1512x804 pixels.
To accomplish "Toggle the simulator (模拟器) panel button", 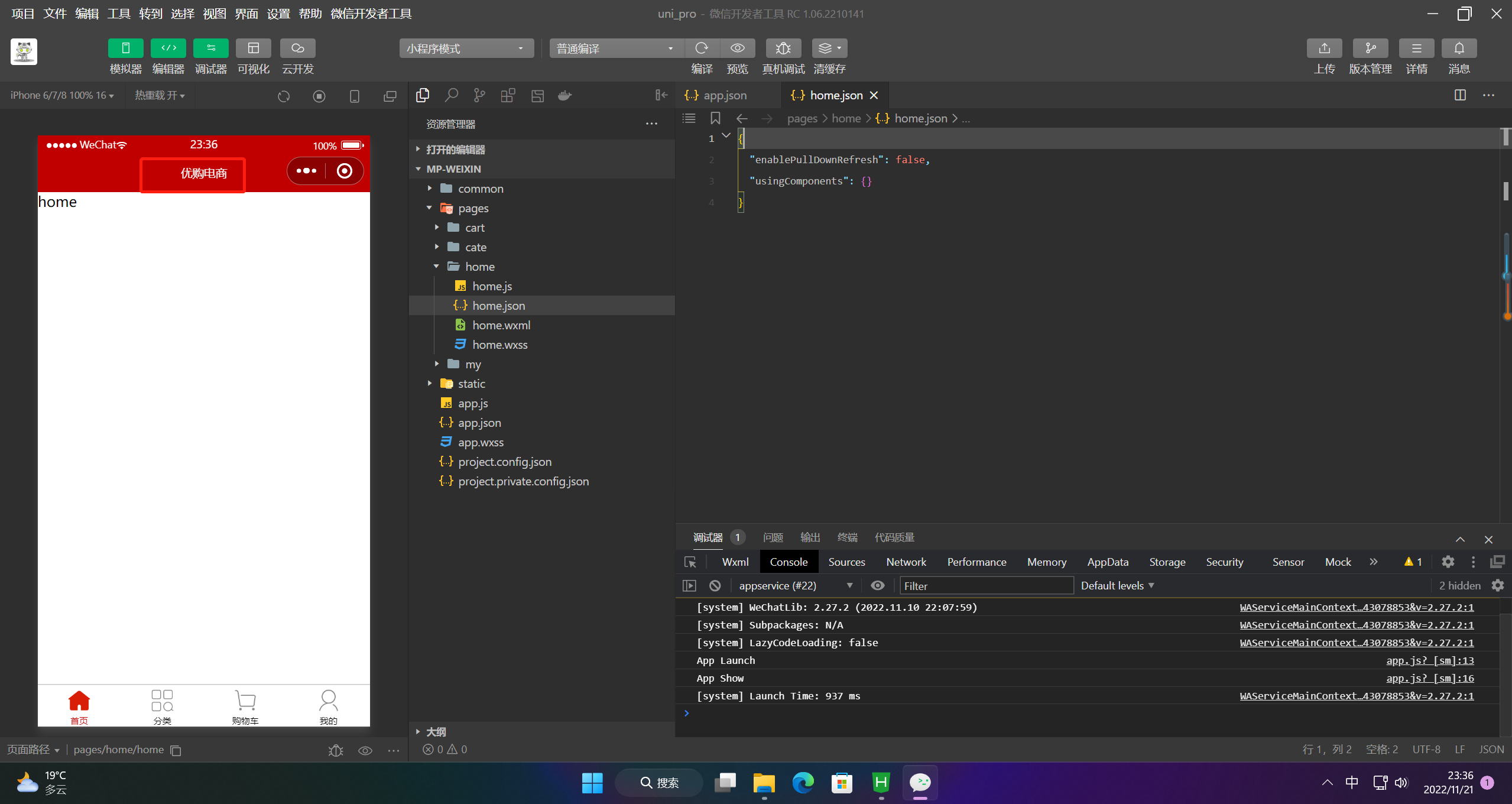I will pos(125,48).
